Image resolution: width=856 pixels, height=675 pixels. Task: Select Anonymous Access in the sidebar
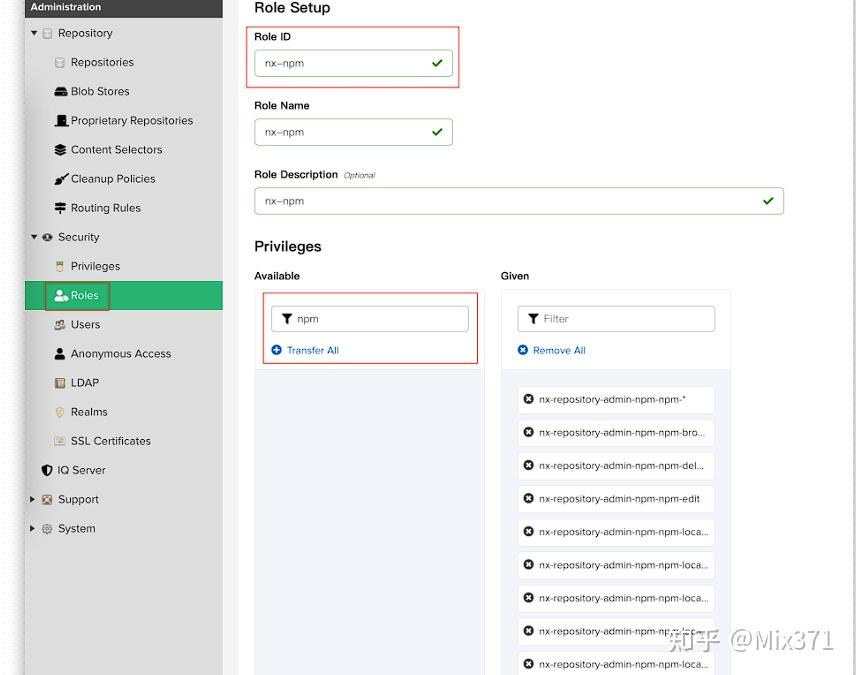[120, 354]
